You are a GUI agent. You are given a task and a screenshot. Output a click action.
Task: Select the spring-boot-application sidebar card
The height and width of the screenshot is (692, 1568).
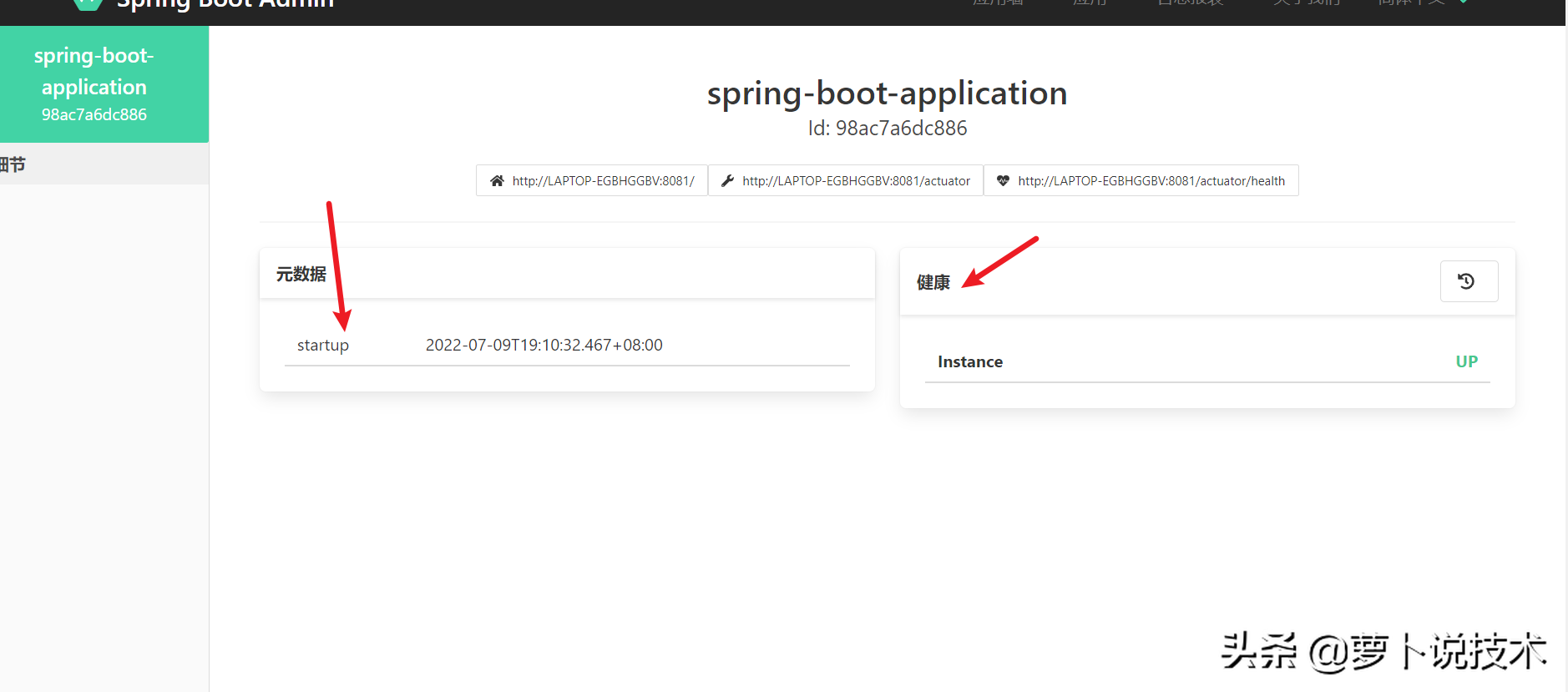[104, 84]
